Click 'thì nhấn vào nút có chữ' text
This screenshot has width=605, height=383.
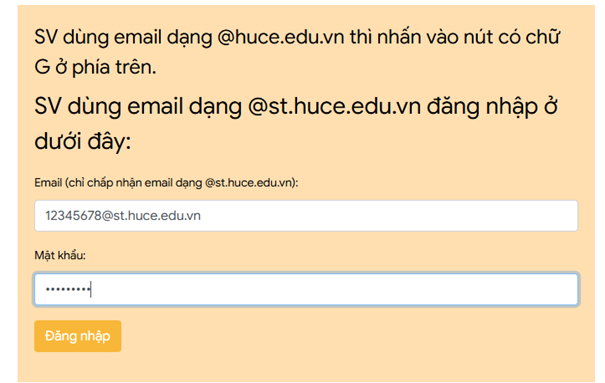click(x=455, y=37)
